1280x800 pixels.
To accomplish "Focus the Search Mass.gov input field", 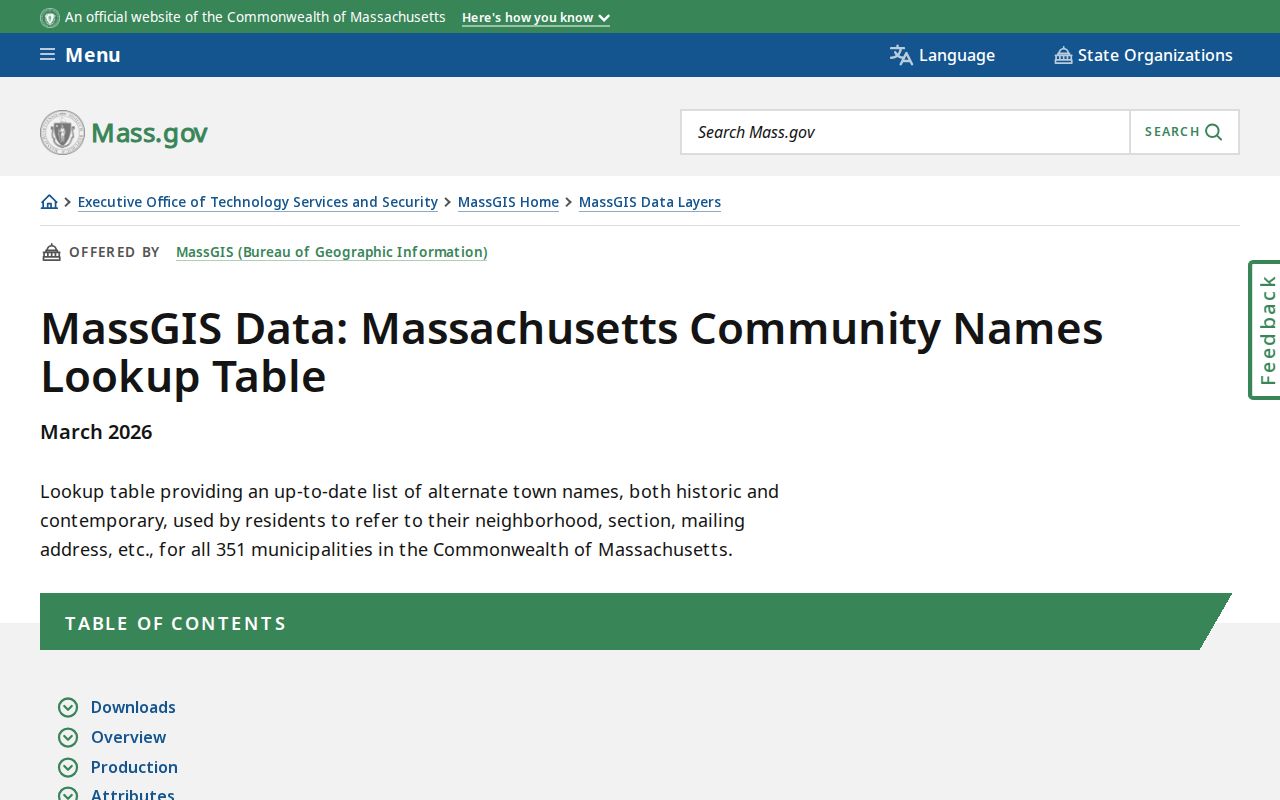I will (906, 132).
